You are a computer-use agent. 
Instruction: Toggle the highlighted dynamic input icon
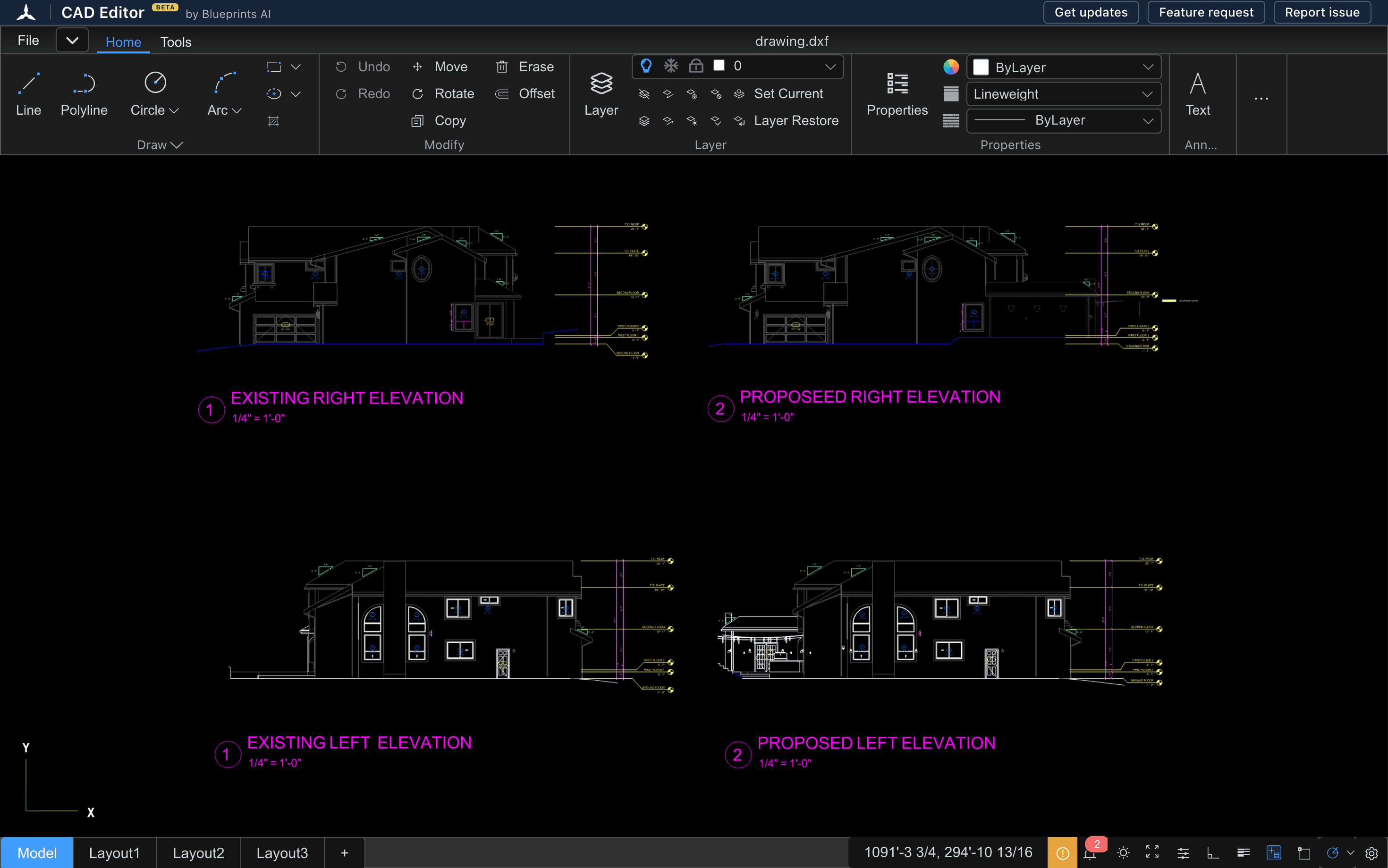tap(1274, 852)
